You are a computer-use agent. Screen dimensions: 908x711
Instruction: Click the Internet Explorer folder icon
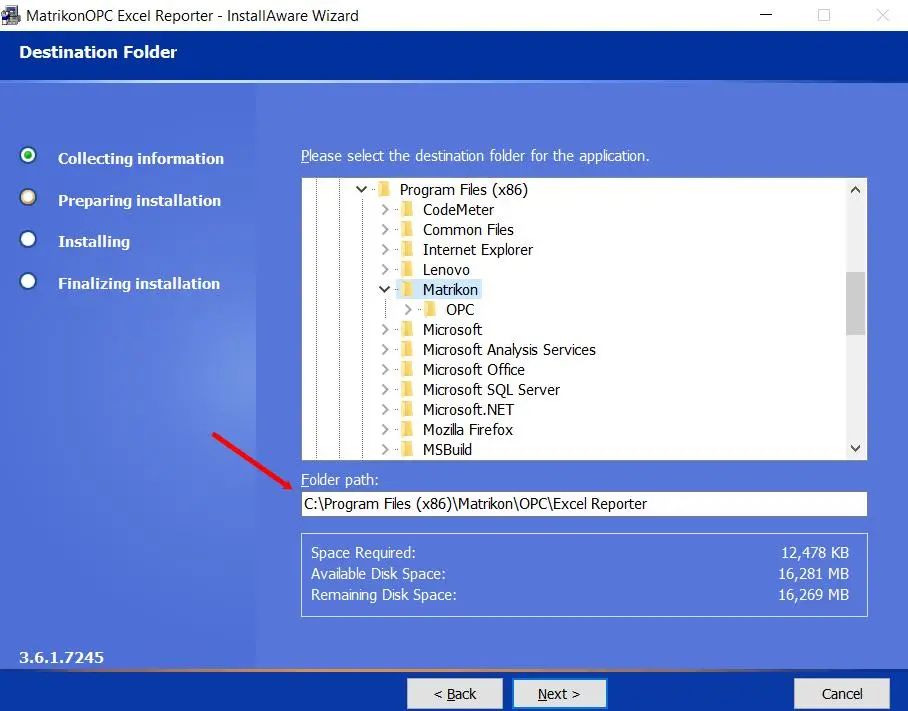(x=407, y=250)
